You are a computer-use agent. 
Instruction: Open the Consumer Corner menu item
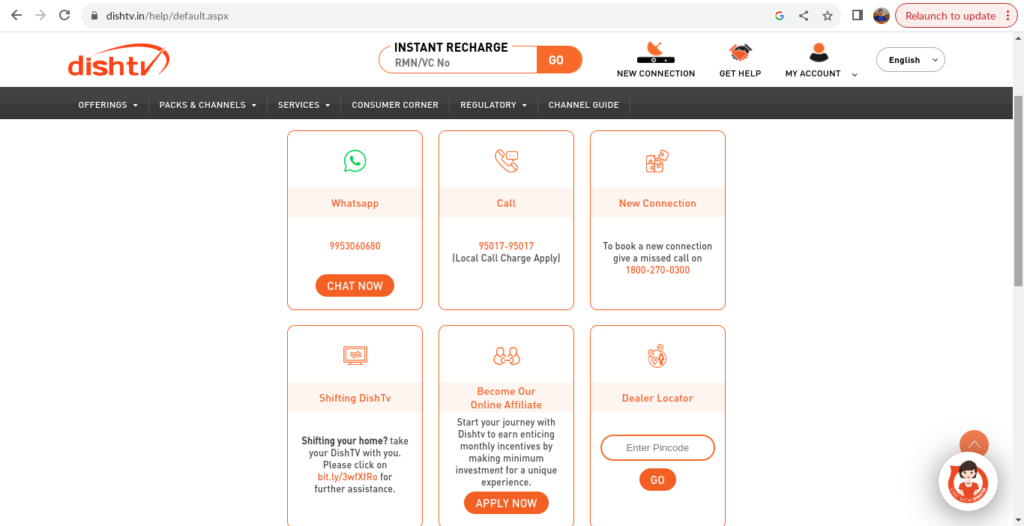click(x=394, y=105)
